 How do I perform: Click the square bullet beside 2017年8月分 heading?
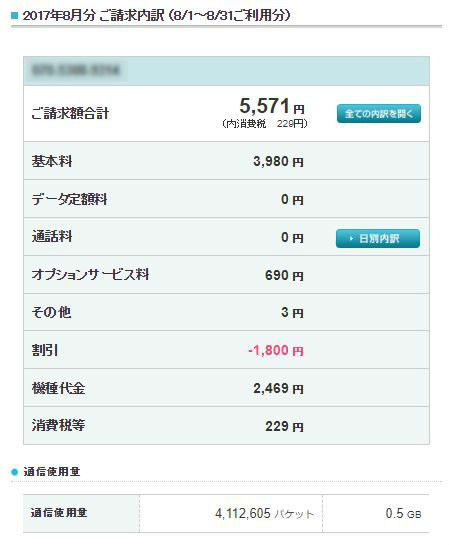point(14,15)
